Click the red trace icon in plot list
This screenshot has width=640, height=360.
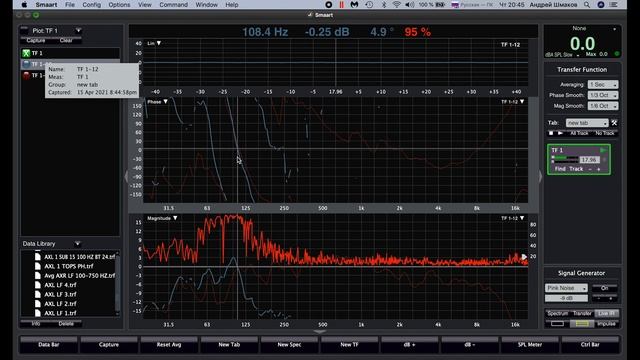coord(26,76)
